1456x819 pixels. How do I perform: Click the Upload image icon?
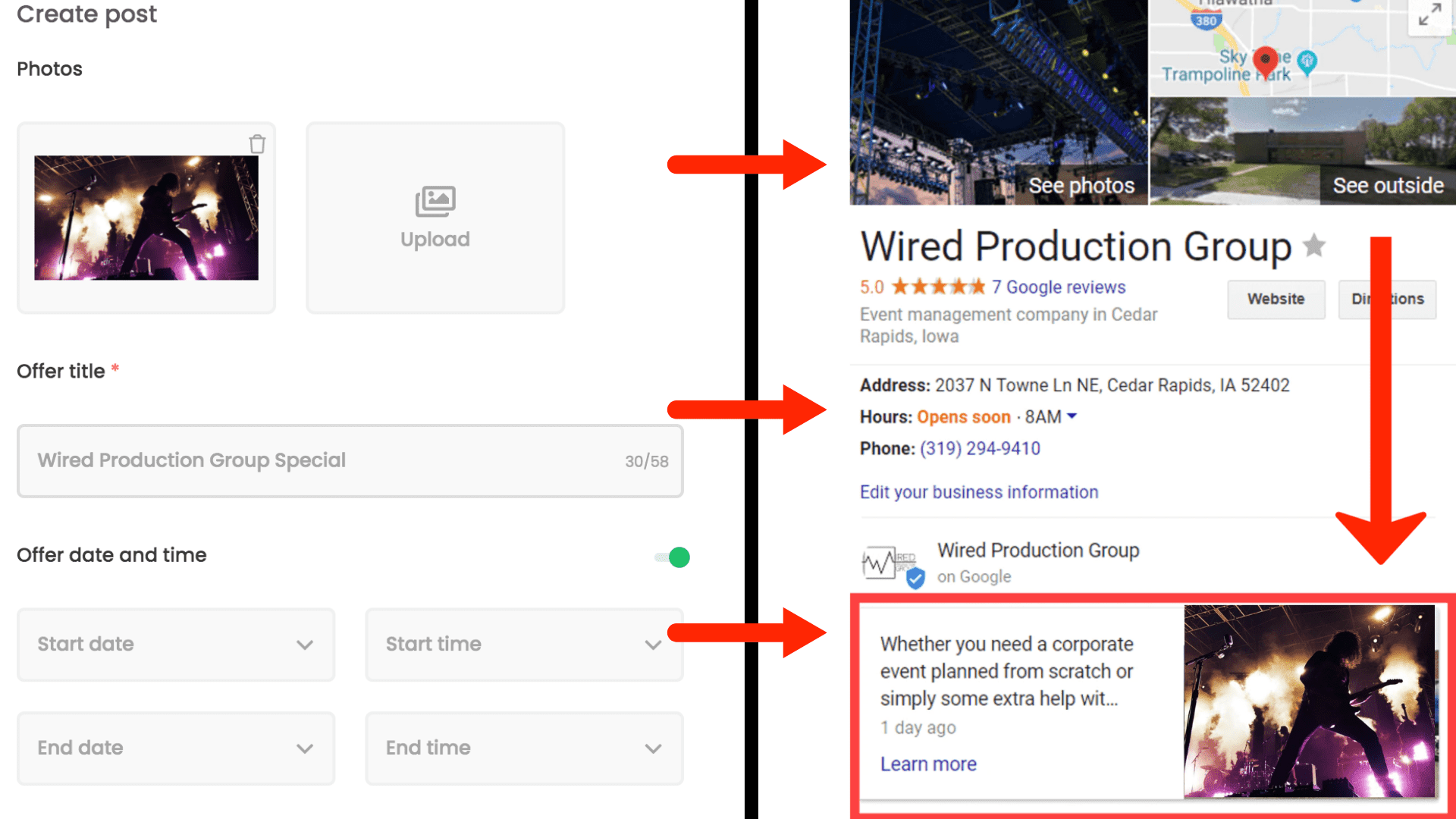[435, 201]
